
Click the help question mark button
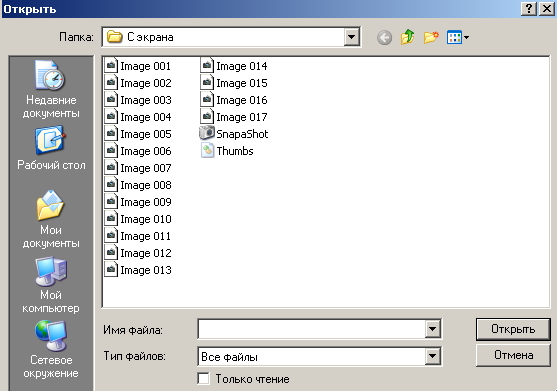(529, 9)
